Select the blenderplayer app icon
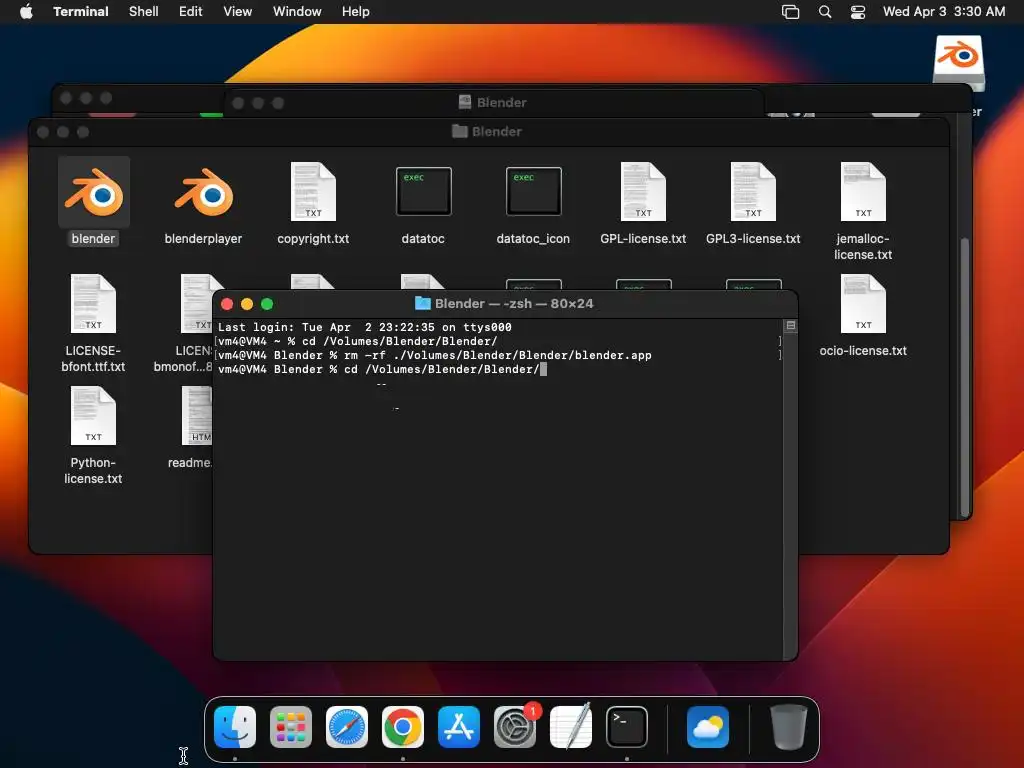The height and width of the screenshot is (768, 1024). pyautogui.click(x=203, y=192)
